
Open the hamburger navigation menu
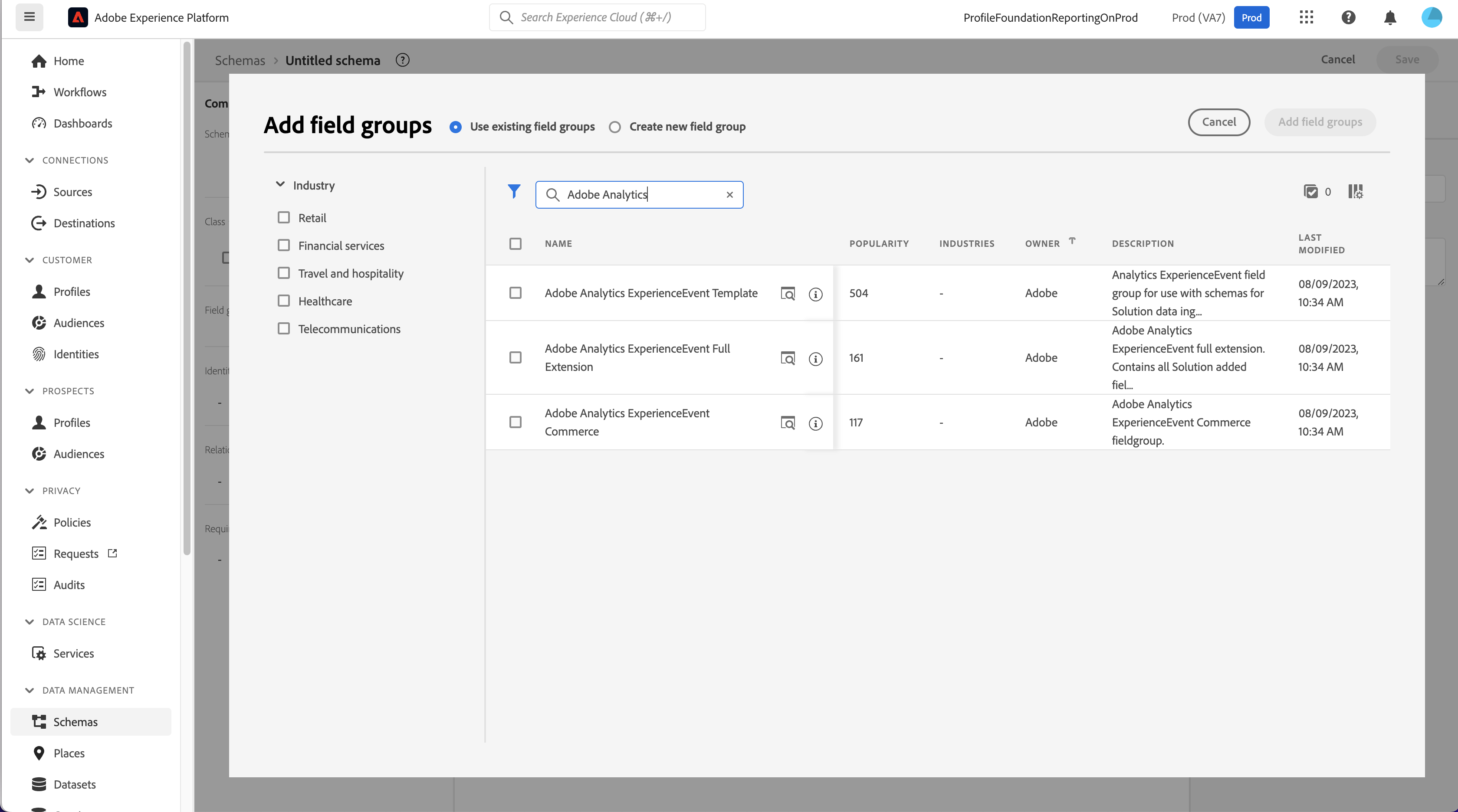tap(30, 17)
